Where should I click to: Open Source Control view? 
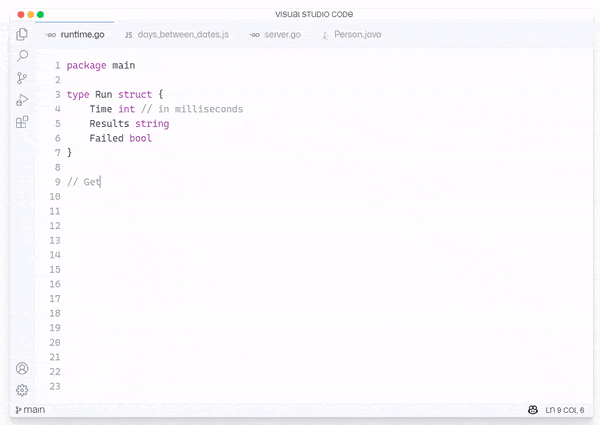[x=22, y=78]
